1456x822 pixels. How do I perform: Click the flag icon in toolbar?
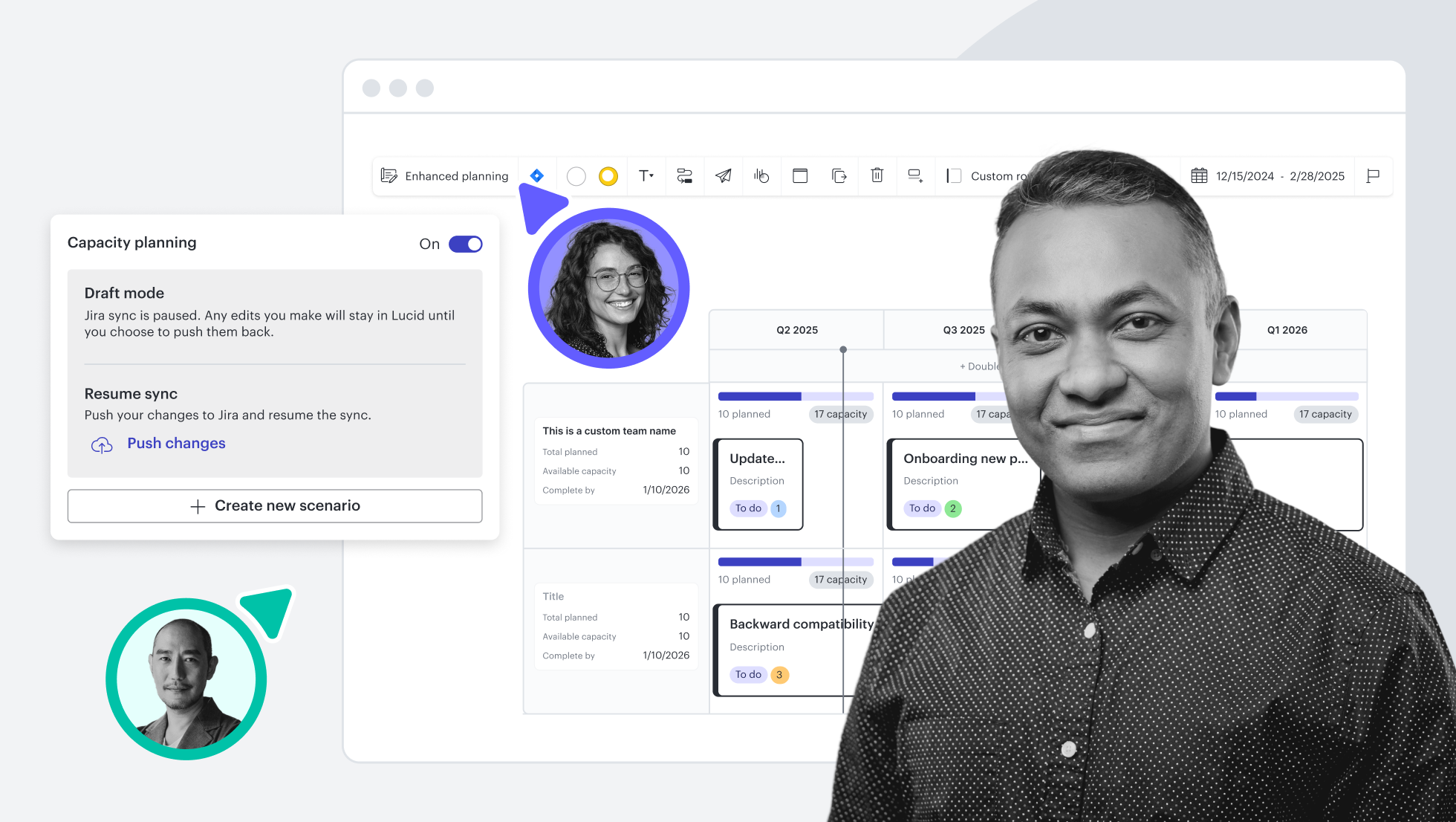(x=1373, y=176)
